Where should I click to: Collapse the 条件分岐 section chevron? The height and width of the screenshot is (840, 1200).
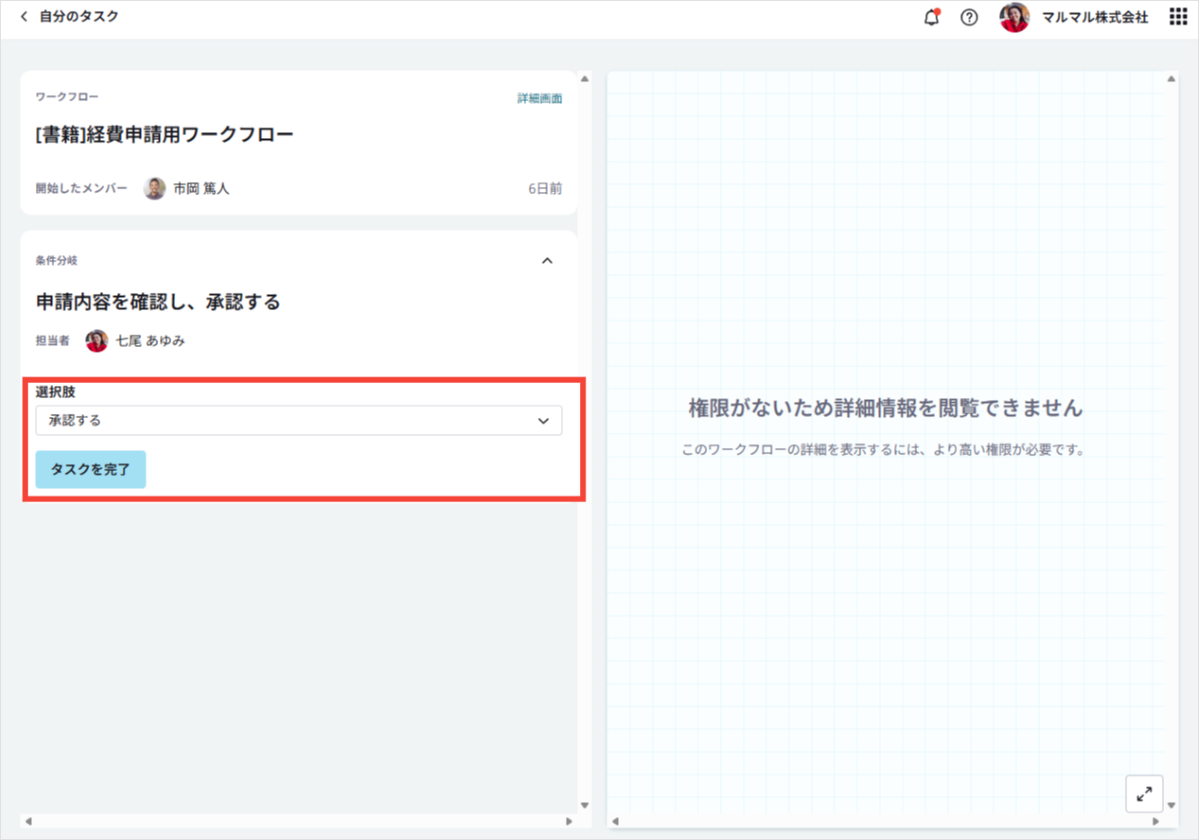547,261
